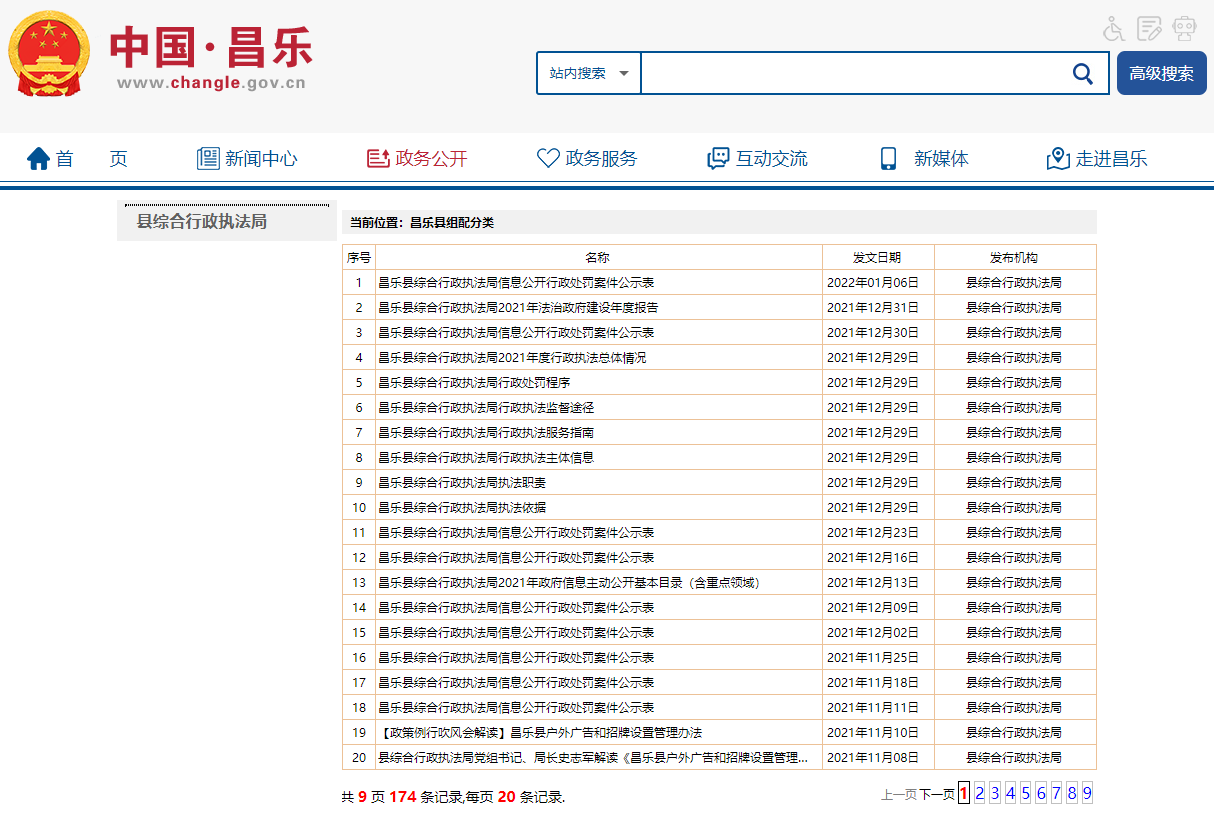The image size is (1214, 816).
Task: Open the 新闻中心 menu item
Action: coord(247,158)
